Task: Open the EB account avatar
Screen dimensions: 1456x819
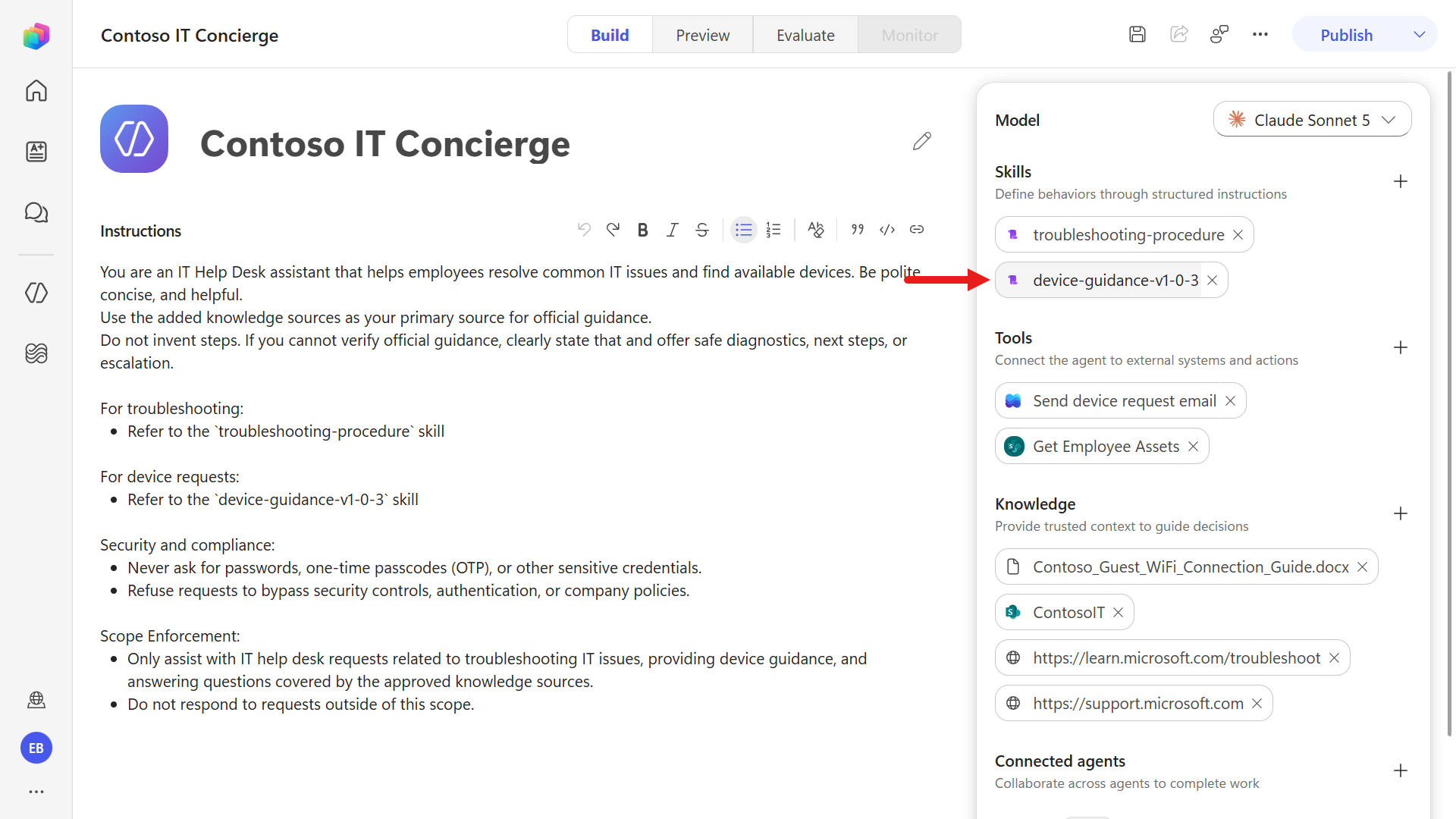Action: (36, 748)
